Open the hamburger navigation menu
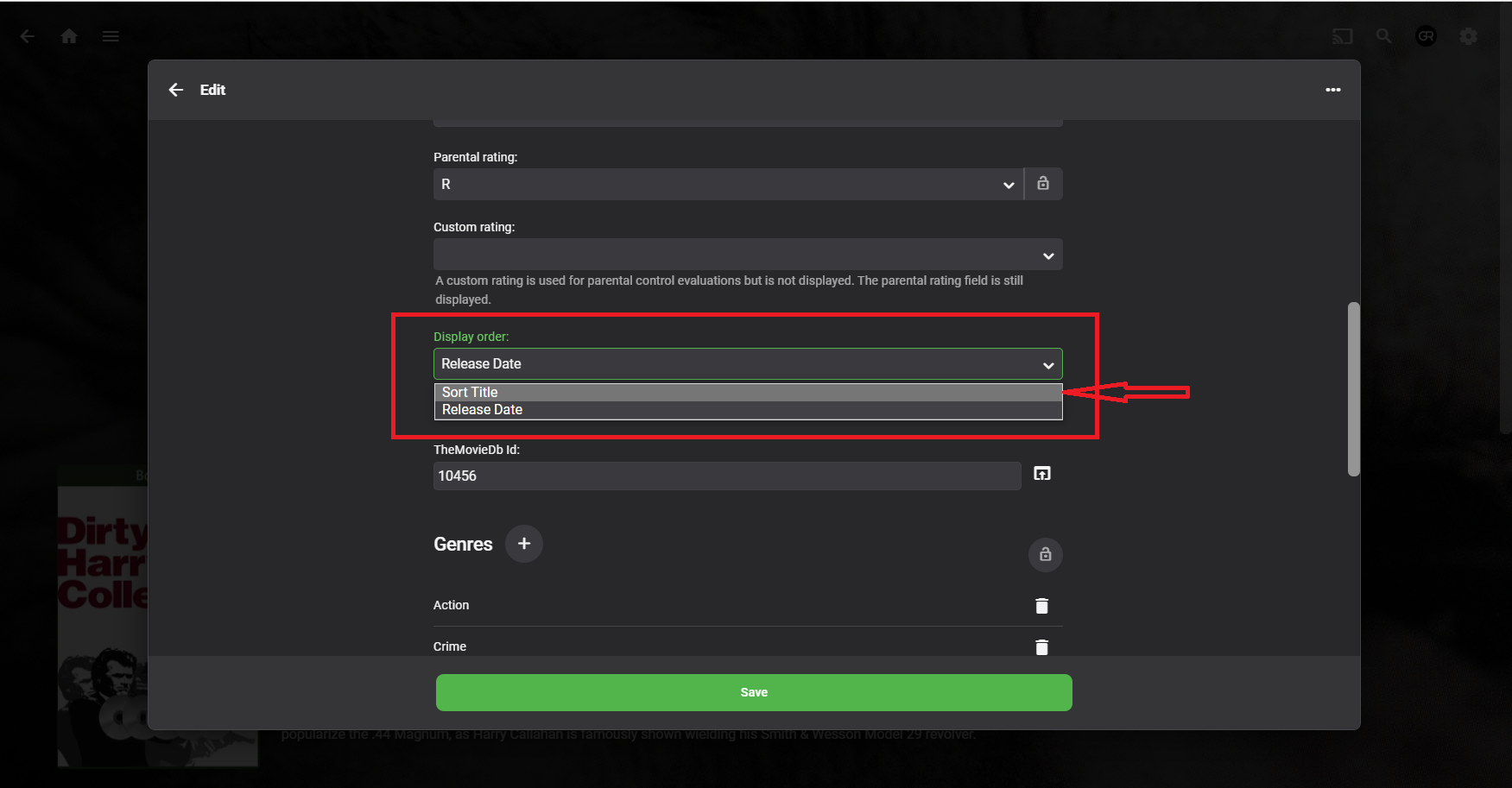1512x788 pixels. coord(111,36)
